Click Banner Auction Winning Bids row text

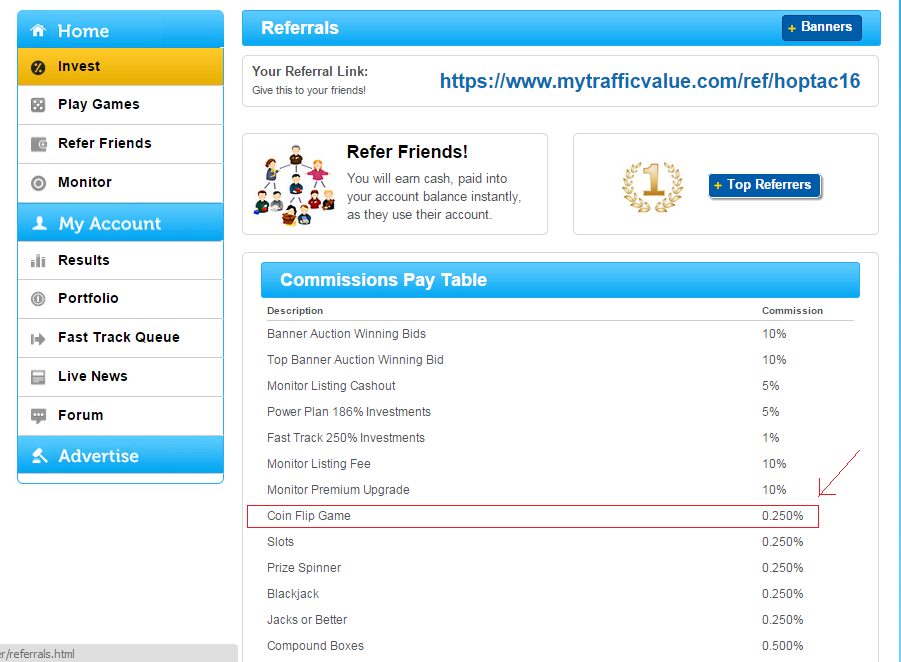(346, 334)
